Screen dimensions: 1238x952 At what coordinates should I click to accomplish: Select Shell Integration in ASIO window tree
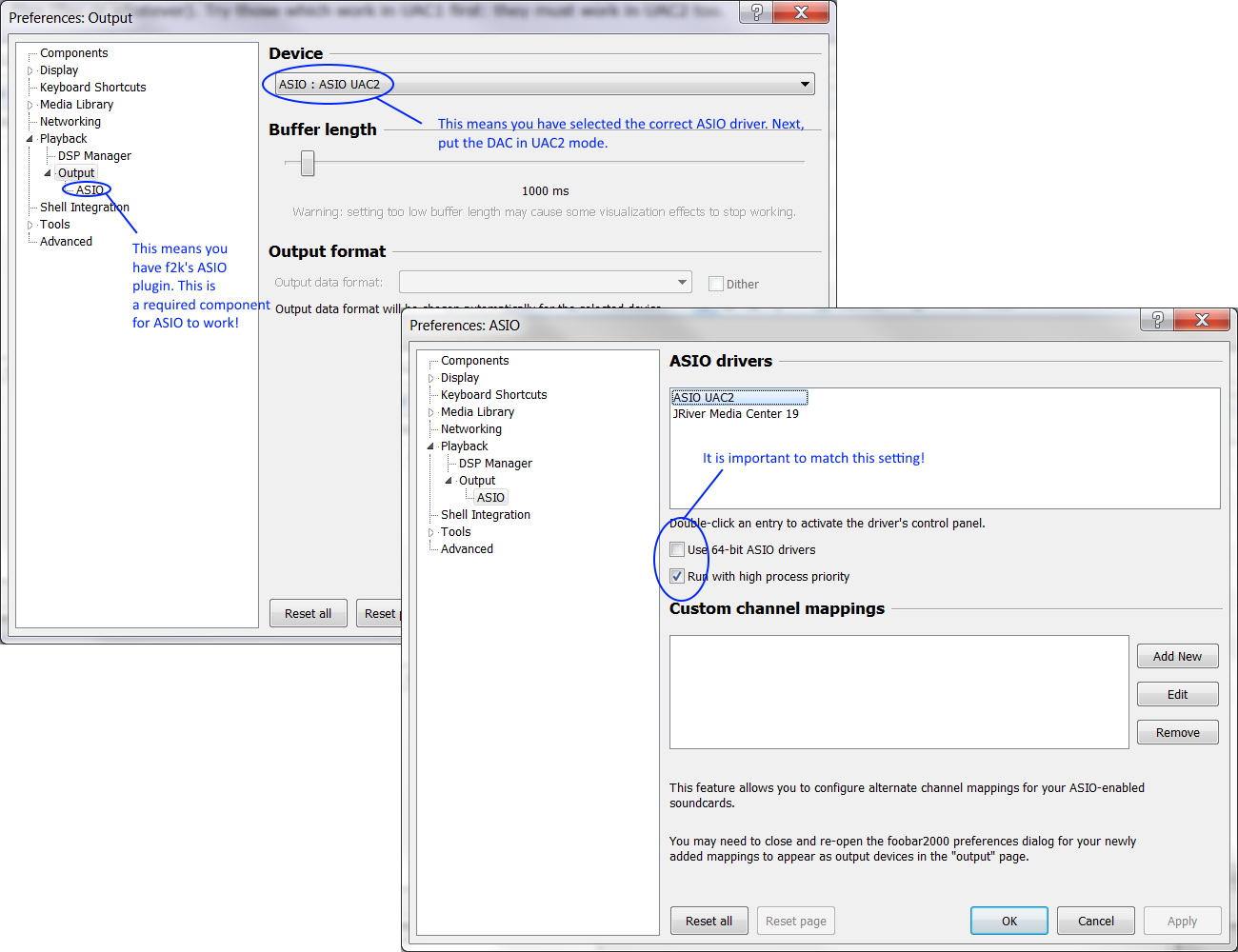[486, 515]
